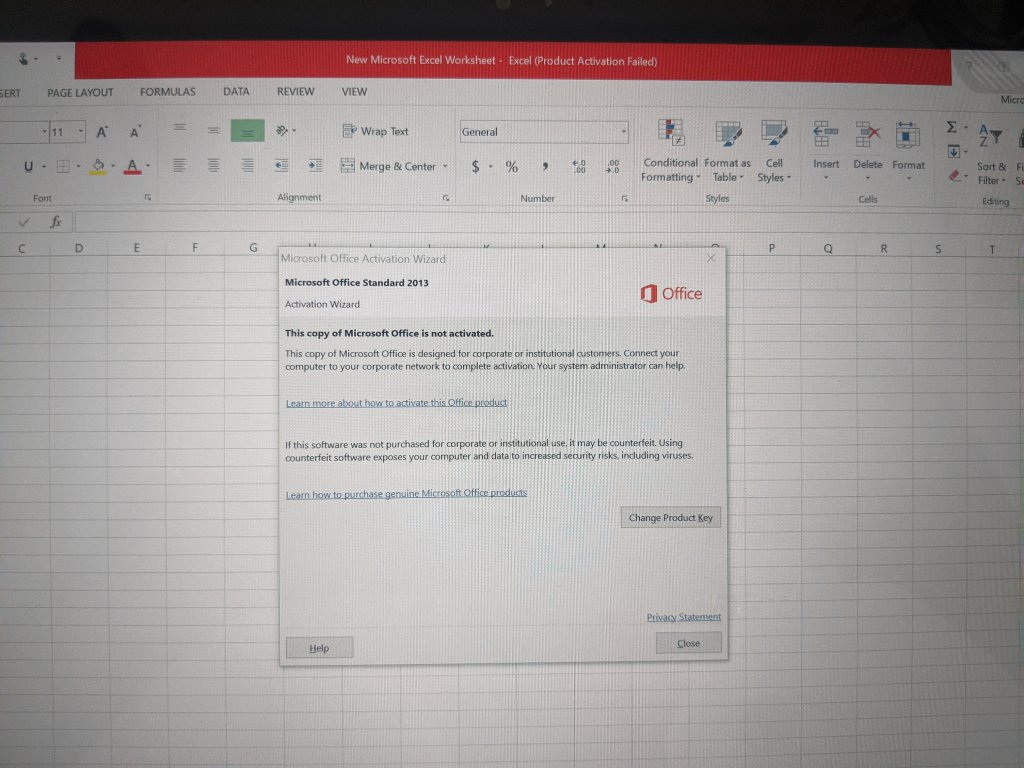Image resolution: width=1024 pixels, height=768 pixels.
Task: Apply Percent Style format
Action: (511, 167)
